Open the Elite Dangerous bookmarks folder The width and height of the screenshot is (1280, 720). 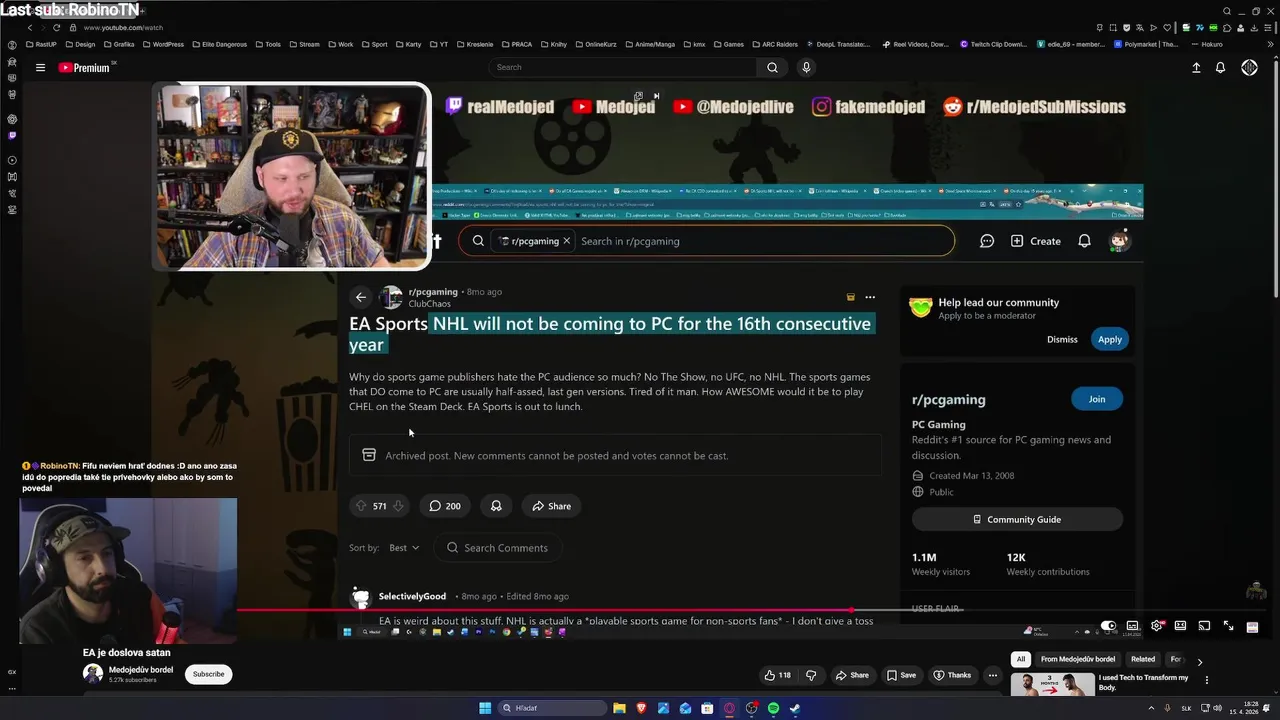point(219,44)
